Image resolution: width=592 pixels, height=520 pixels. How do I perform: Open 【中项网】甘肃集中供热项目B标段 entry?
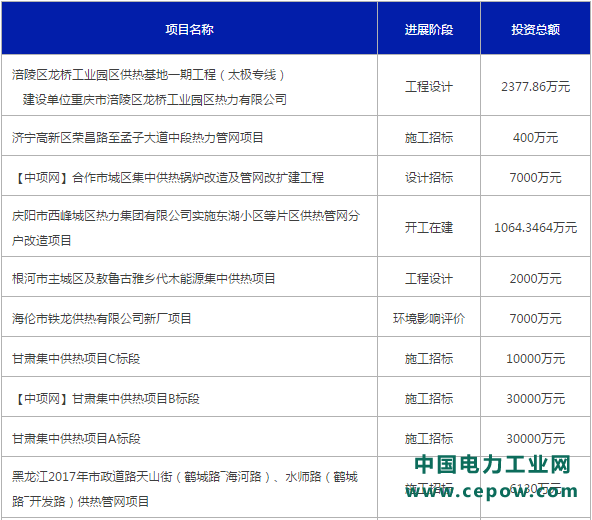pyautogui.click(x=106, y=398)
